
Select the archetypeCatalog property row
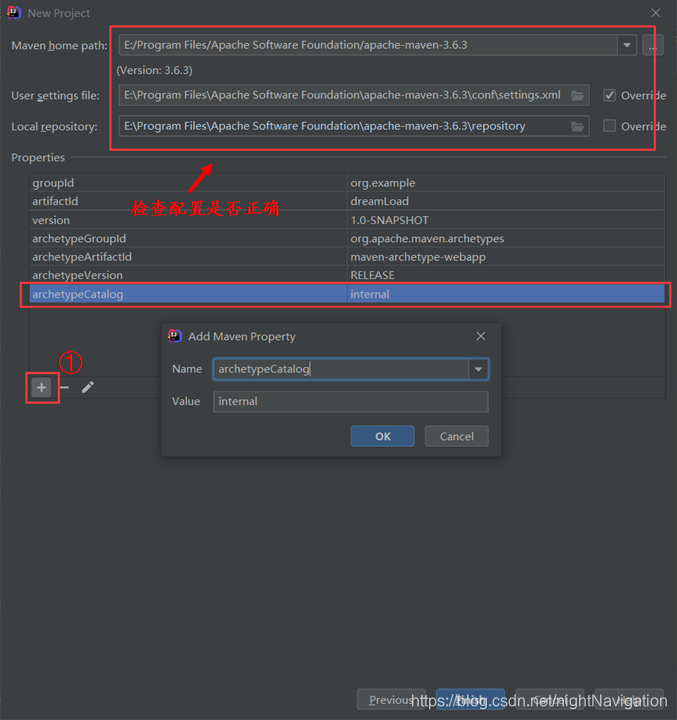click(x=347, y=294)
